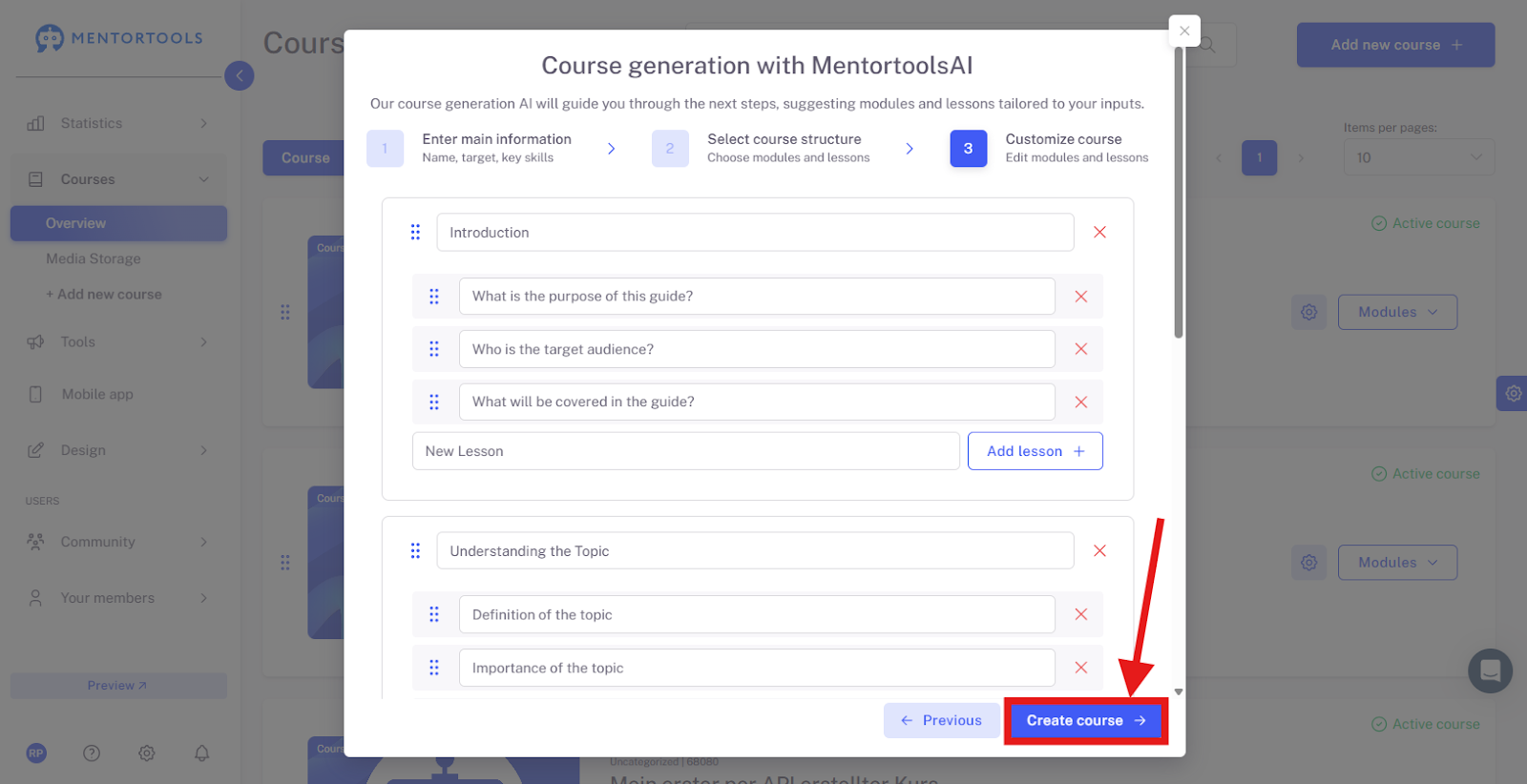Click the Mentortools logo
The width and height of the screenshot is (1527, 784).
[x=119, y=38]
